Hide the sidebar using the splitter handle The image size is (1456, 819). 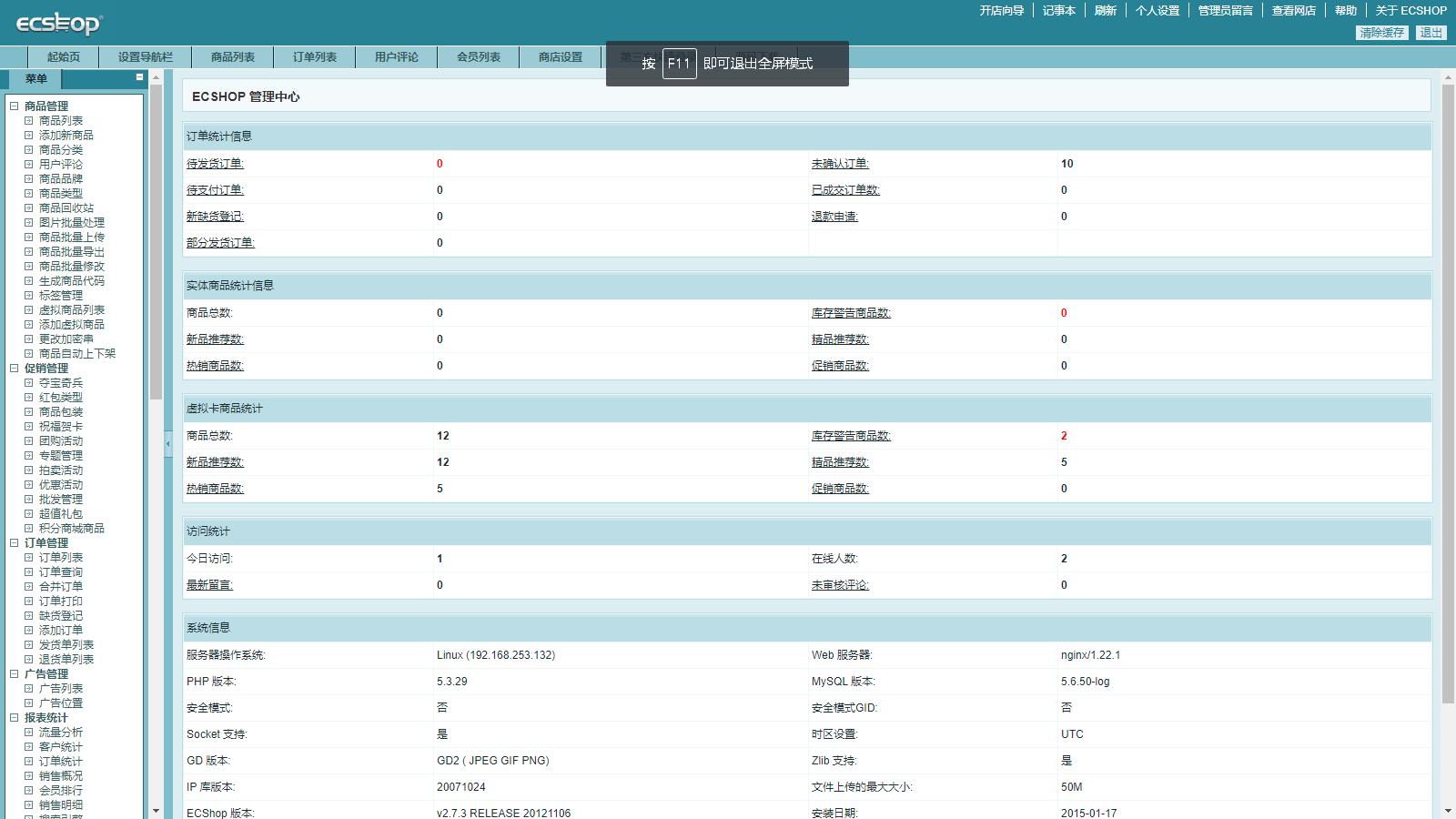167,444
